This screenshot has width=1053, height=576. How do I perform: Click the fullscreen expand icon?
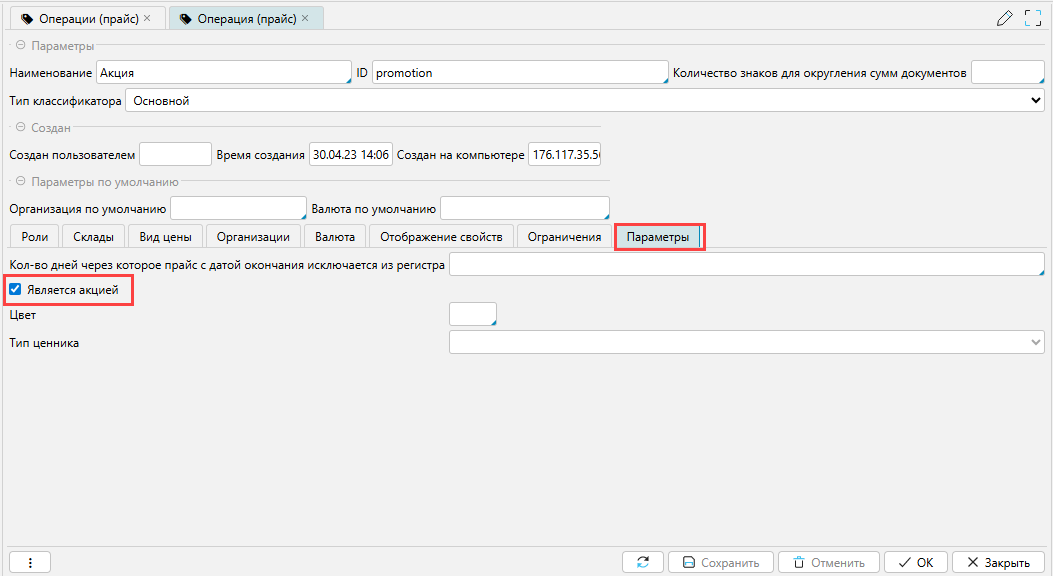click(x=1033, y=18)
